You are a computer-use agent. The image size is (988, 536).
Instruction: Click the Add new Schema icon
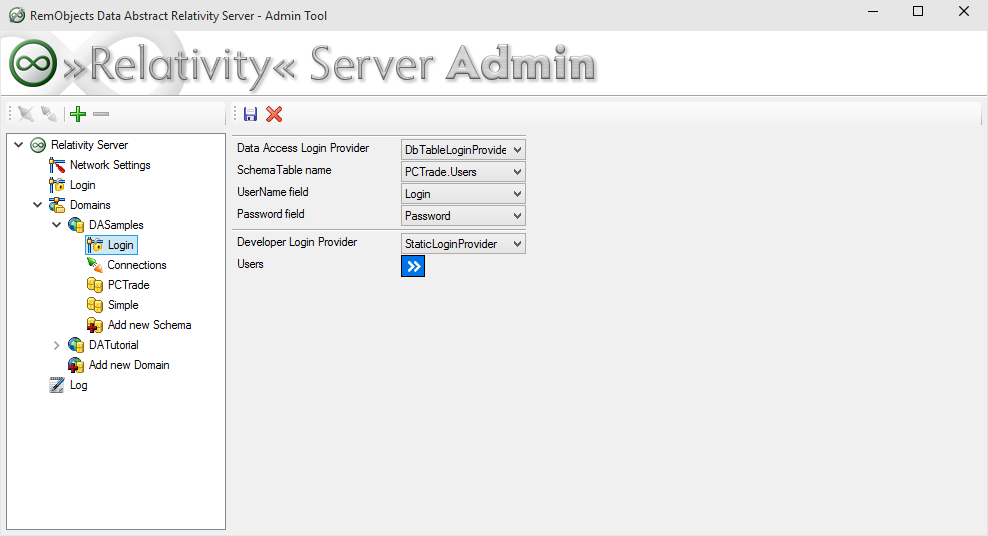95,325
